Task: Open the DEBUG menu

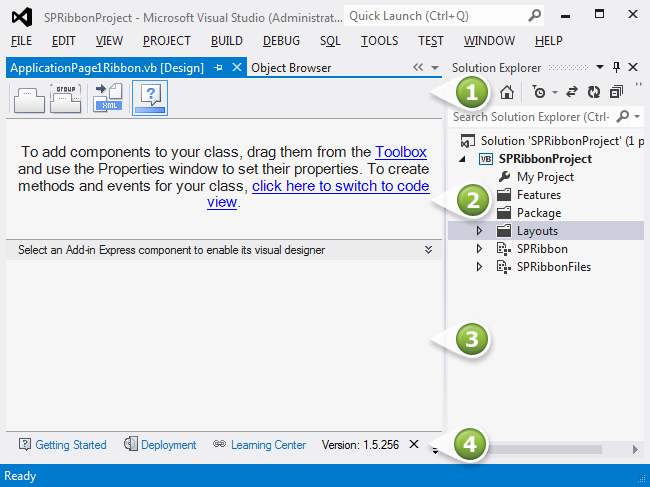Action: pyautogui.click(x=281, y=41)
